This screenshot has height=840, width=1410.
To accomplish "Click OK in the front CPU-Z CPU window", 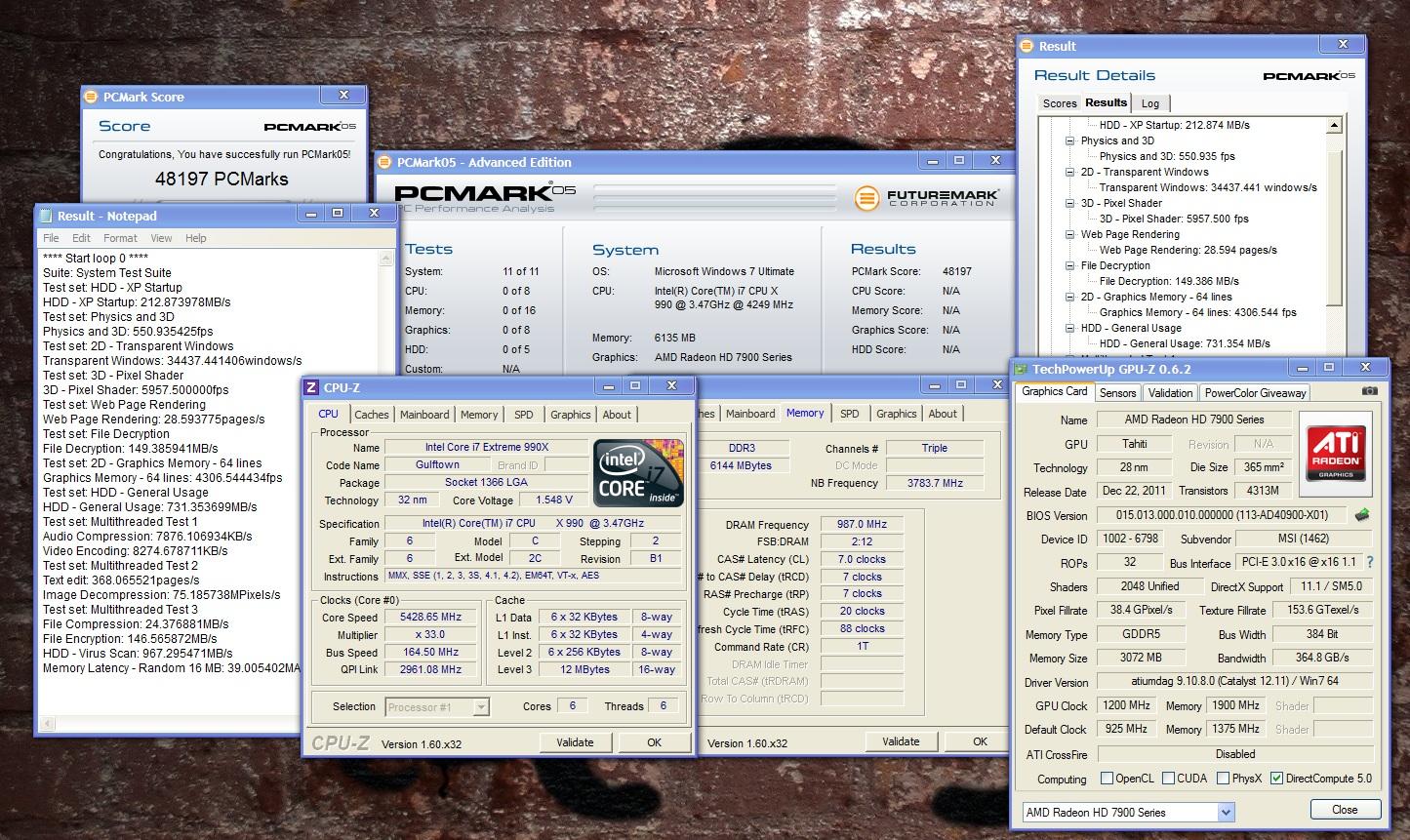I will (654, 742).
